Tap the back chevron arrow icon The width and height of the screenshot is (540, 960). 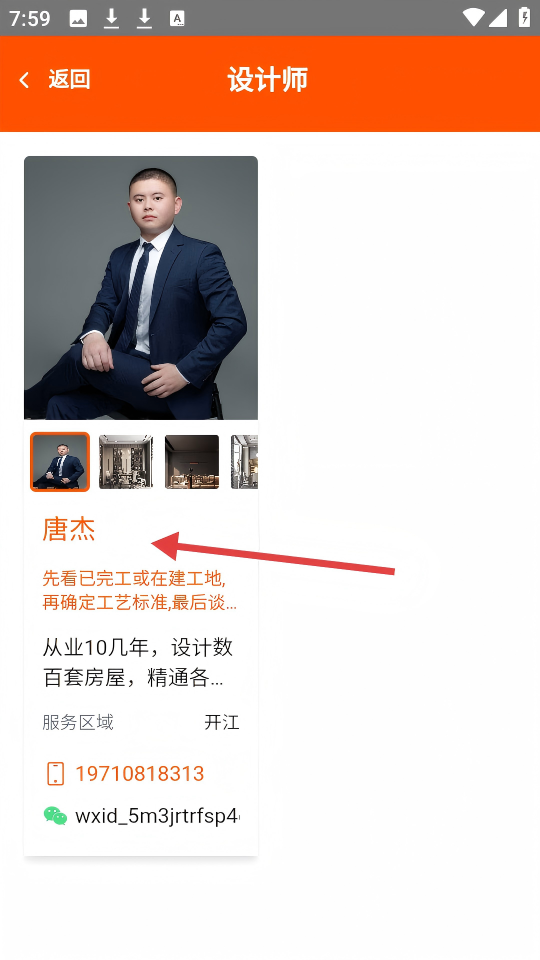pyautogui.click(x=24, y=80)
